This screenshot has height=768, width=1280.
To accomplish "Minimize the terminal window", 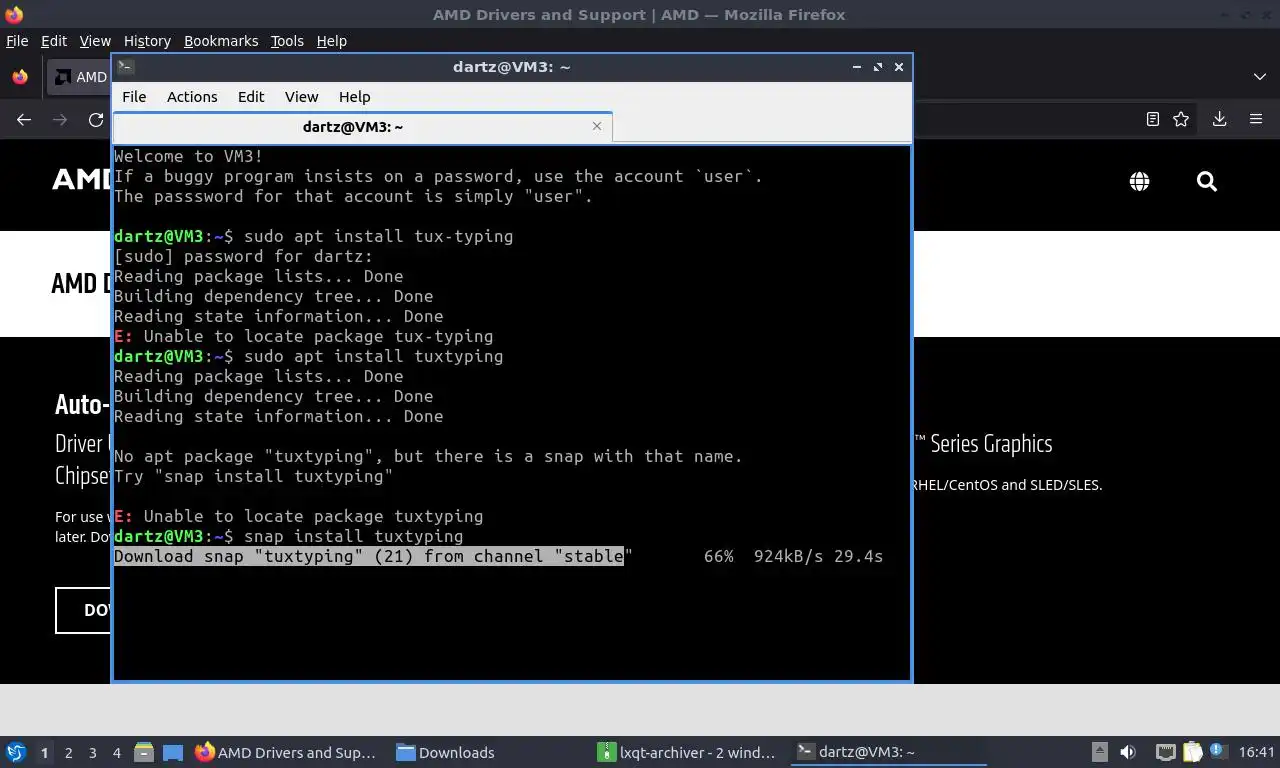I will pyautogui.click(x=857, y=67).
